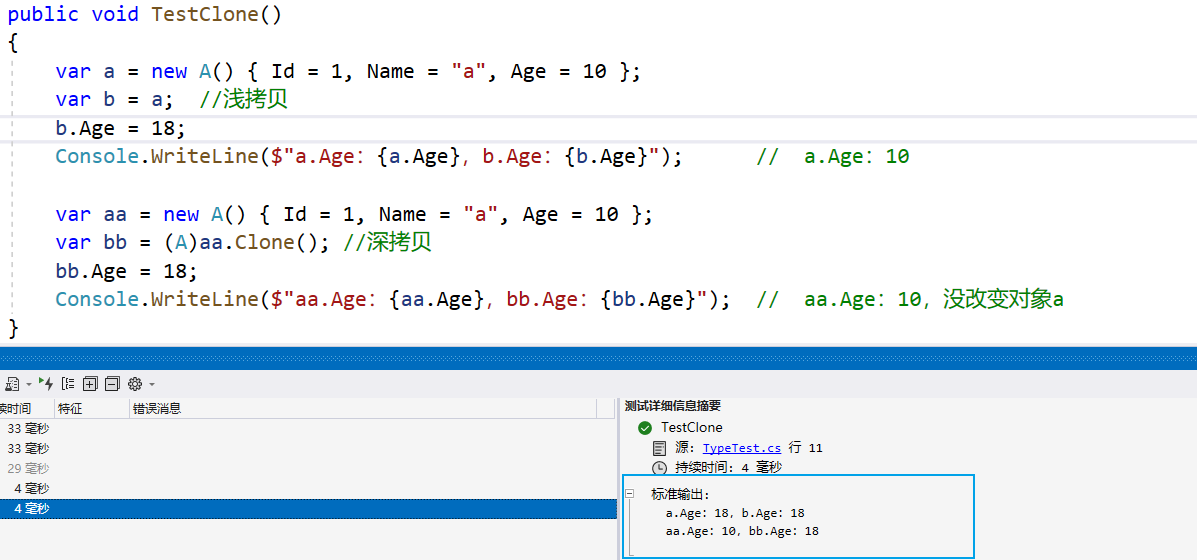The width and height of the screenshot is (1197, 560).
Task: Click the duration clock icon
Action: tap(659, 468)
